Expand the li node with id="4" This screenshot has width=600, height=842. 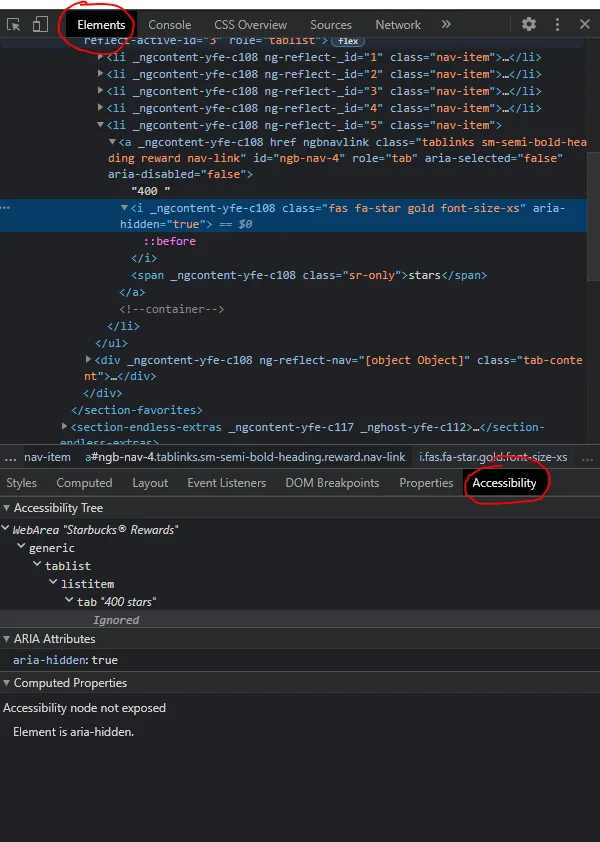click(x=100, y=107)
